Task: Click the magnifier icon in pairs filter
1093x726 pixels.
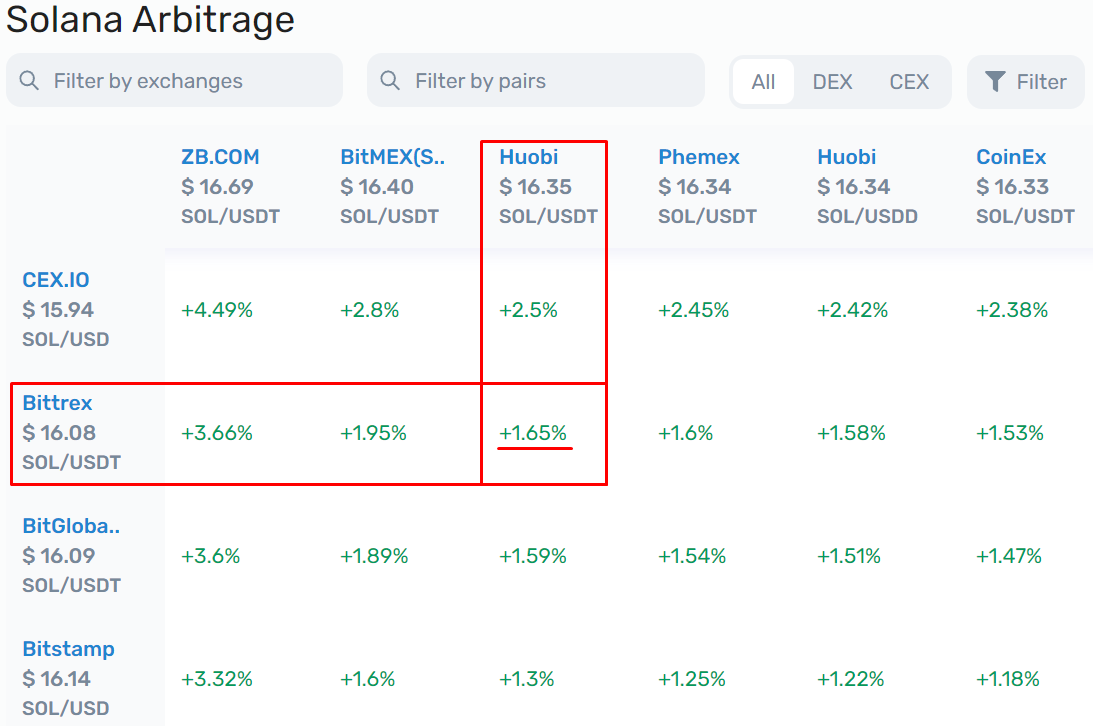Action: 391,81
